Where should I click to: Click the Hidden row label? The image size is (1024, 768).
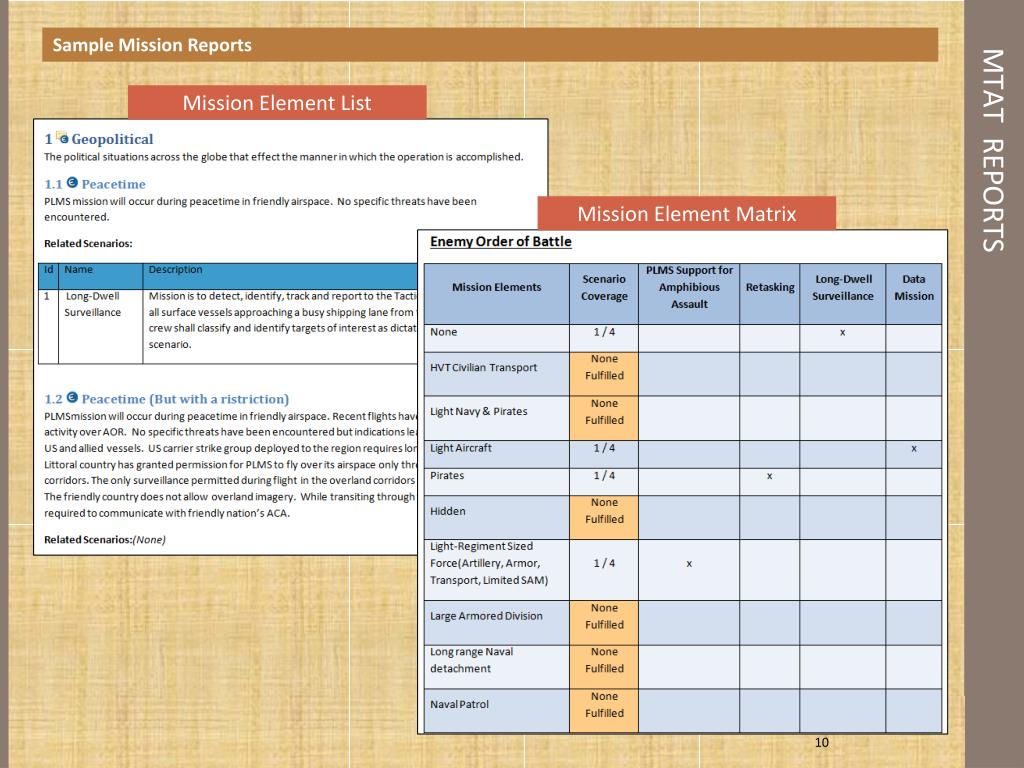click(447, 511)
